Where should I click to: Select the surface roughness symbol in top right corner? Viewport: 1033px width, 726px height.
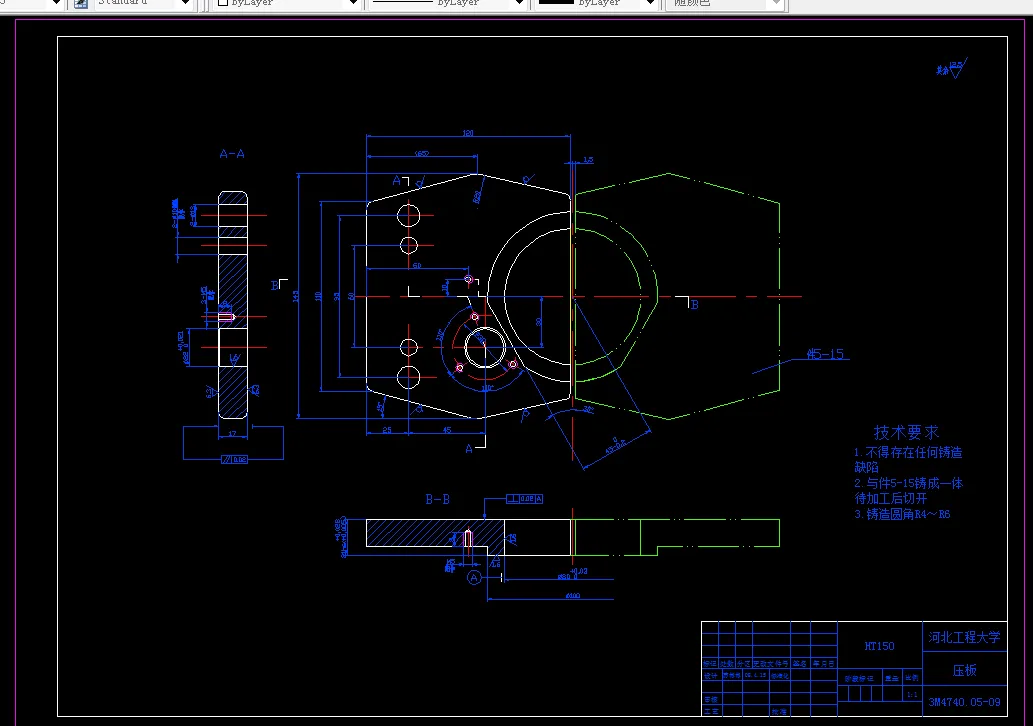tap(952, 68)
